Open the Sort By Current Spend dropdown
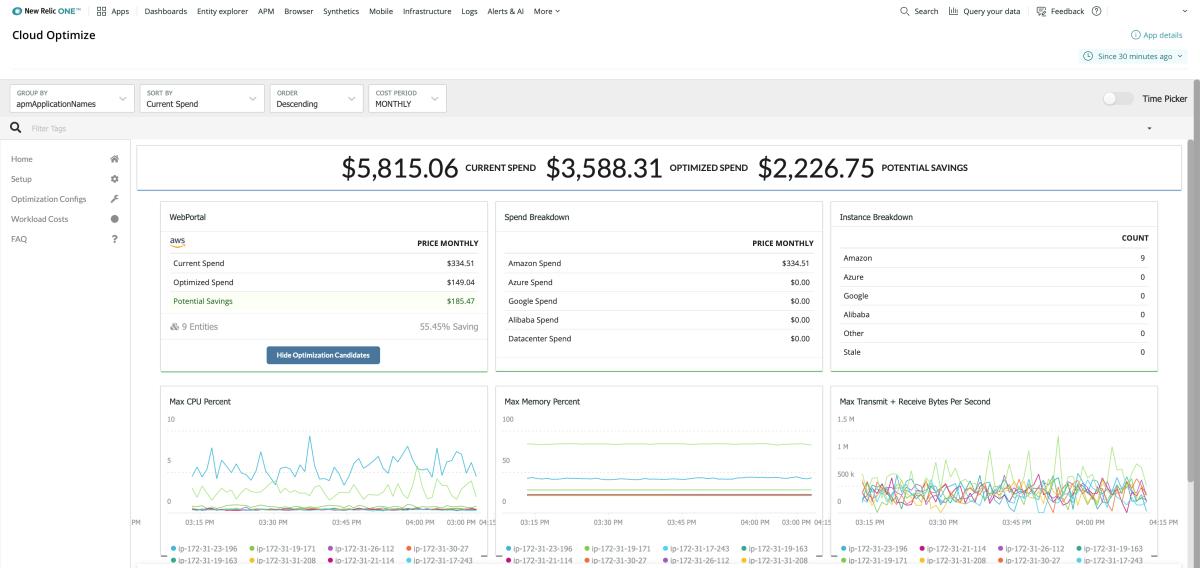The height and width of the screenshot is (568, 1200). [x=201, y=98]
